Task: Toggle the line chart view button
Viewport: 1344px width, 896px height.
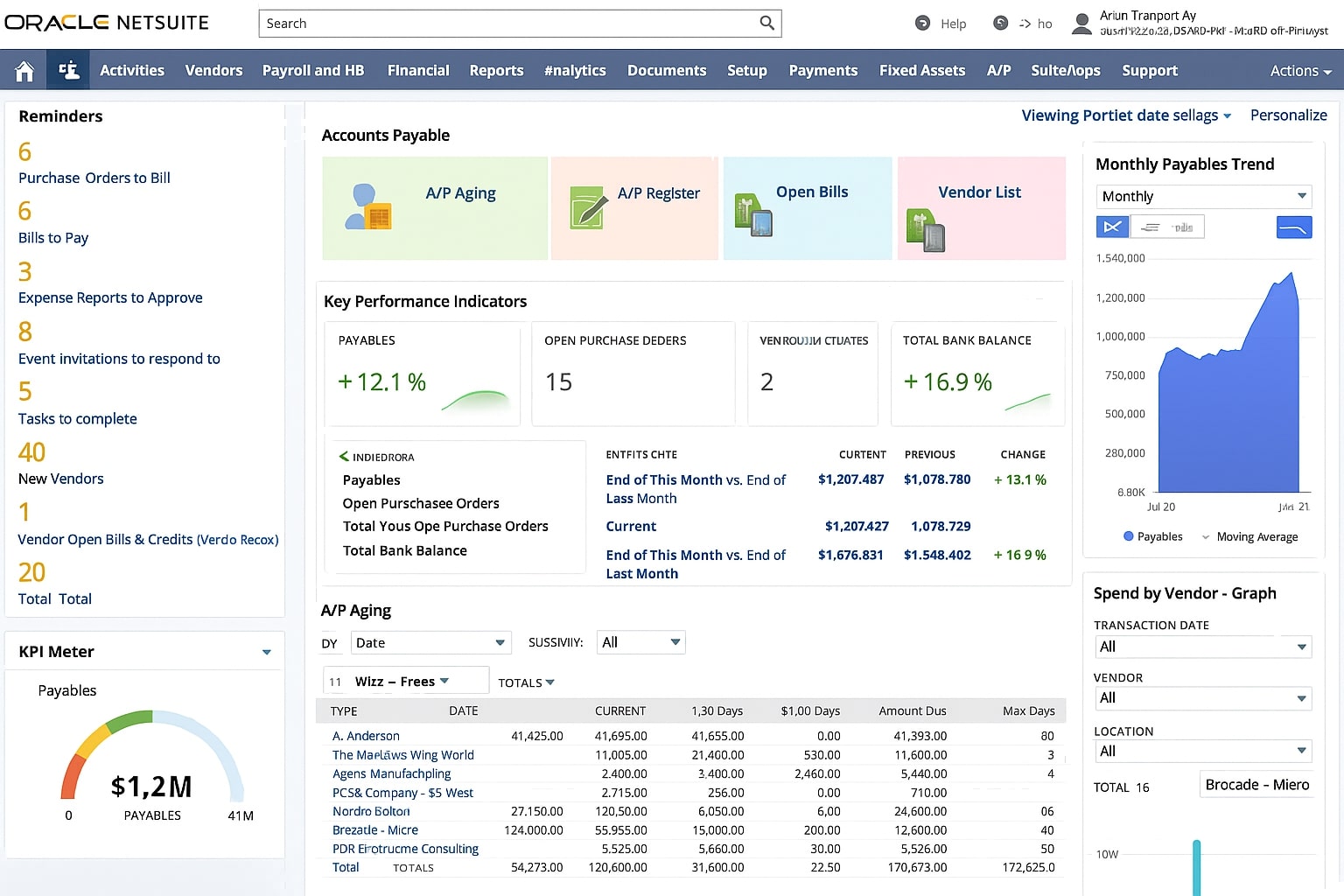Action: [x=1294, y=227]
